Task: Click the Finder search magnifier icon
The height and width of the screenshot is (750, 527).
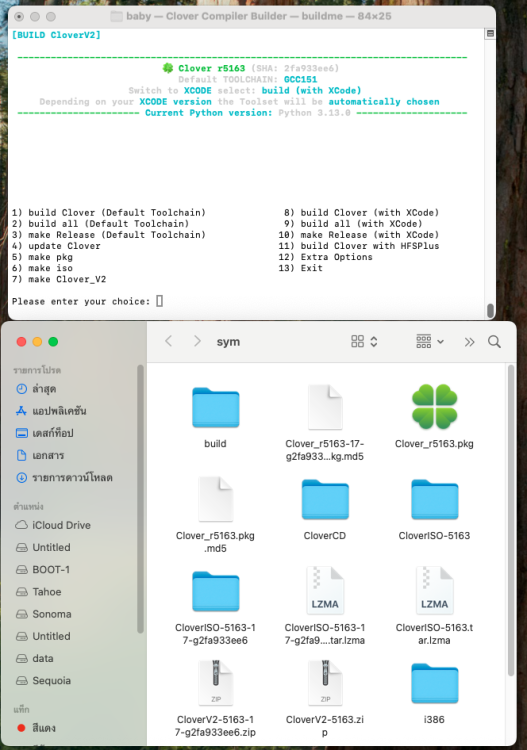Action: (x=494, y=342)
